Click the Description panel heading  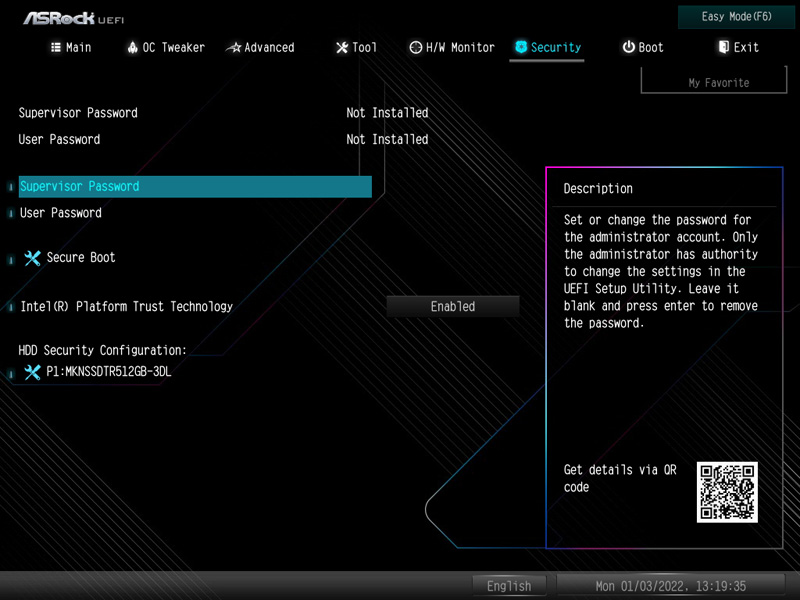(x=598, y=189)
